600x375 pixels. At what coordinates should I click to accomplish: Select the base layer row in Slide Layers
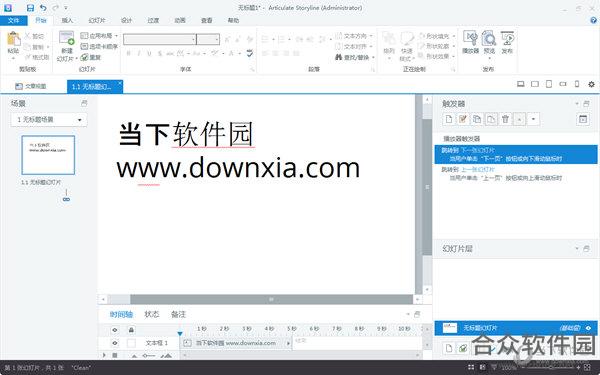516,328
